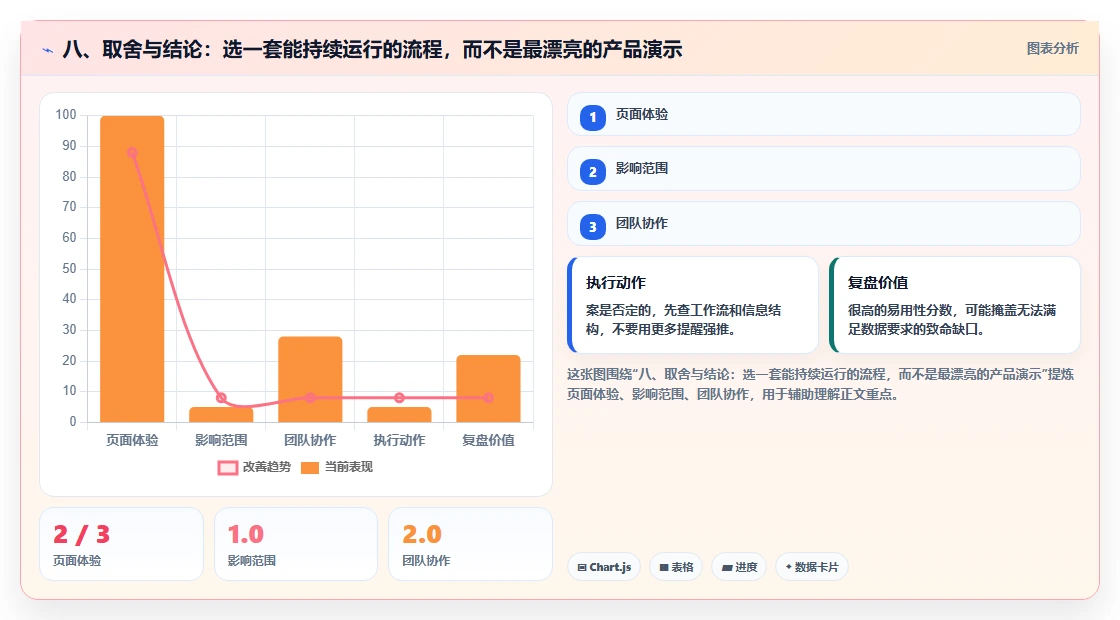Click the 执行动作 x-axis label
This screenshot has width=1120, height=620.
pyautogui.click(x=399, y=440)
